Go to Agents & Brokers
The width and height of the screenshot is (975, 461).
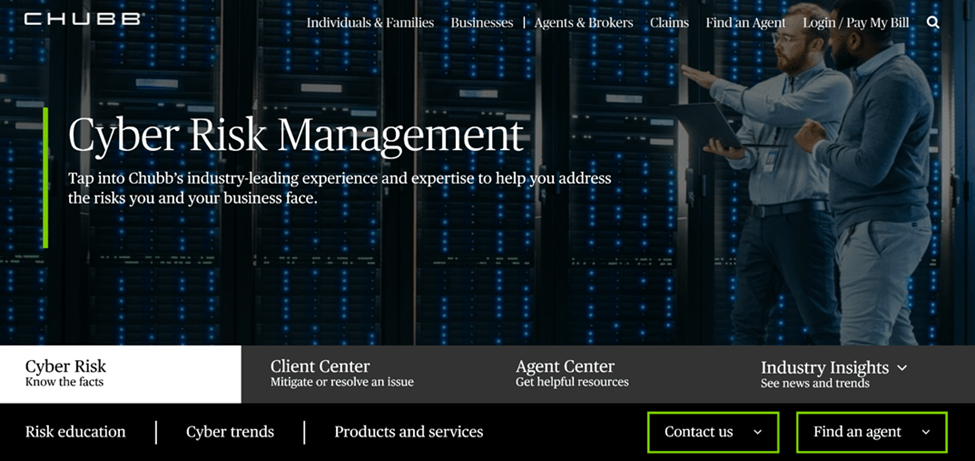click(x=583, y=23)
